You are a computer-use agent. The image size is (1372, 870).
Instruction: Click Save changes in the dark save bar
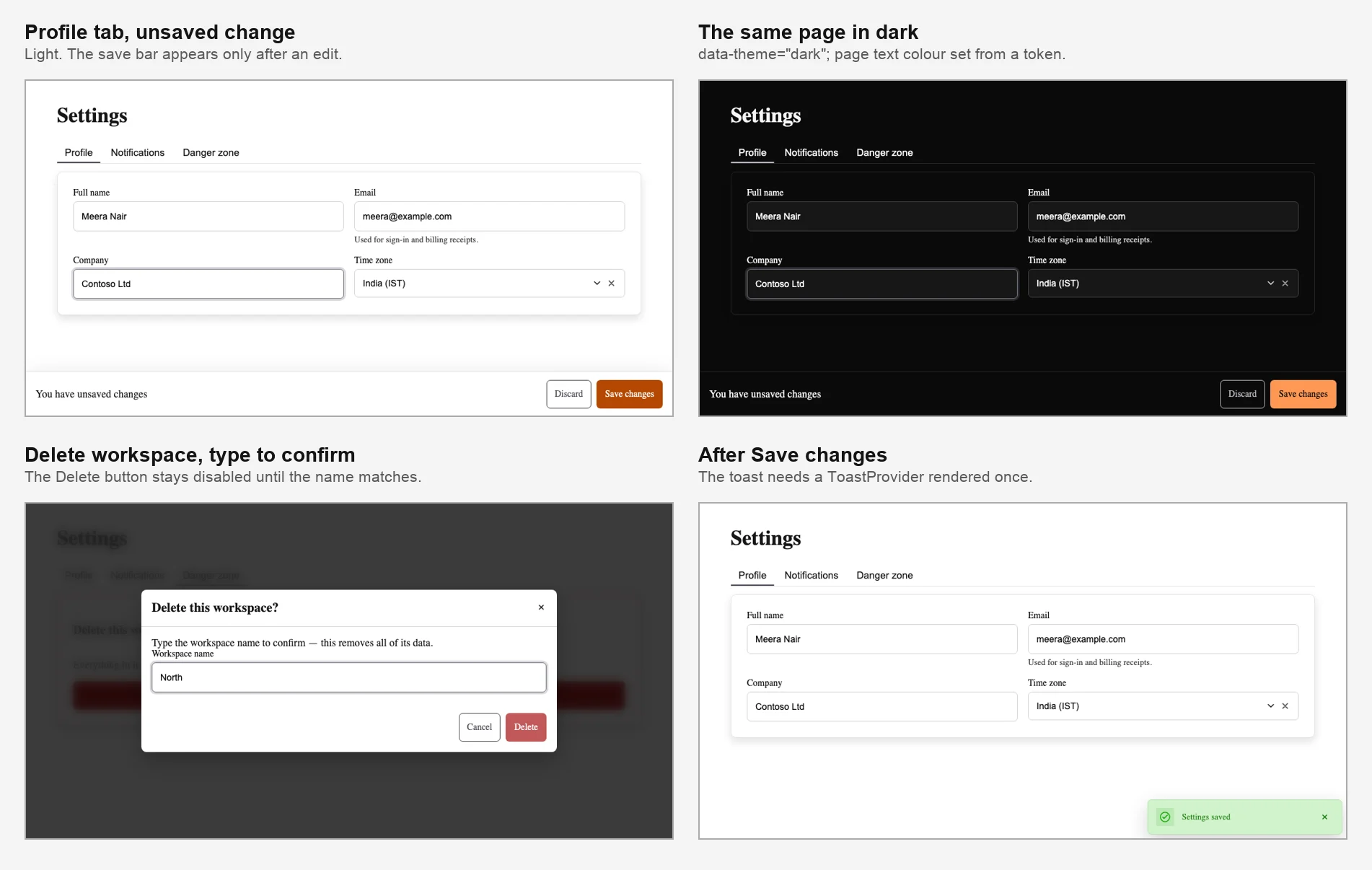point(1303,394)
